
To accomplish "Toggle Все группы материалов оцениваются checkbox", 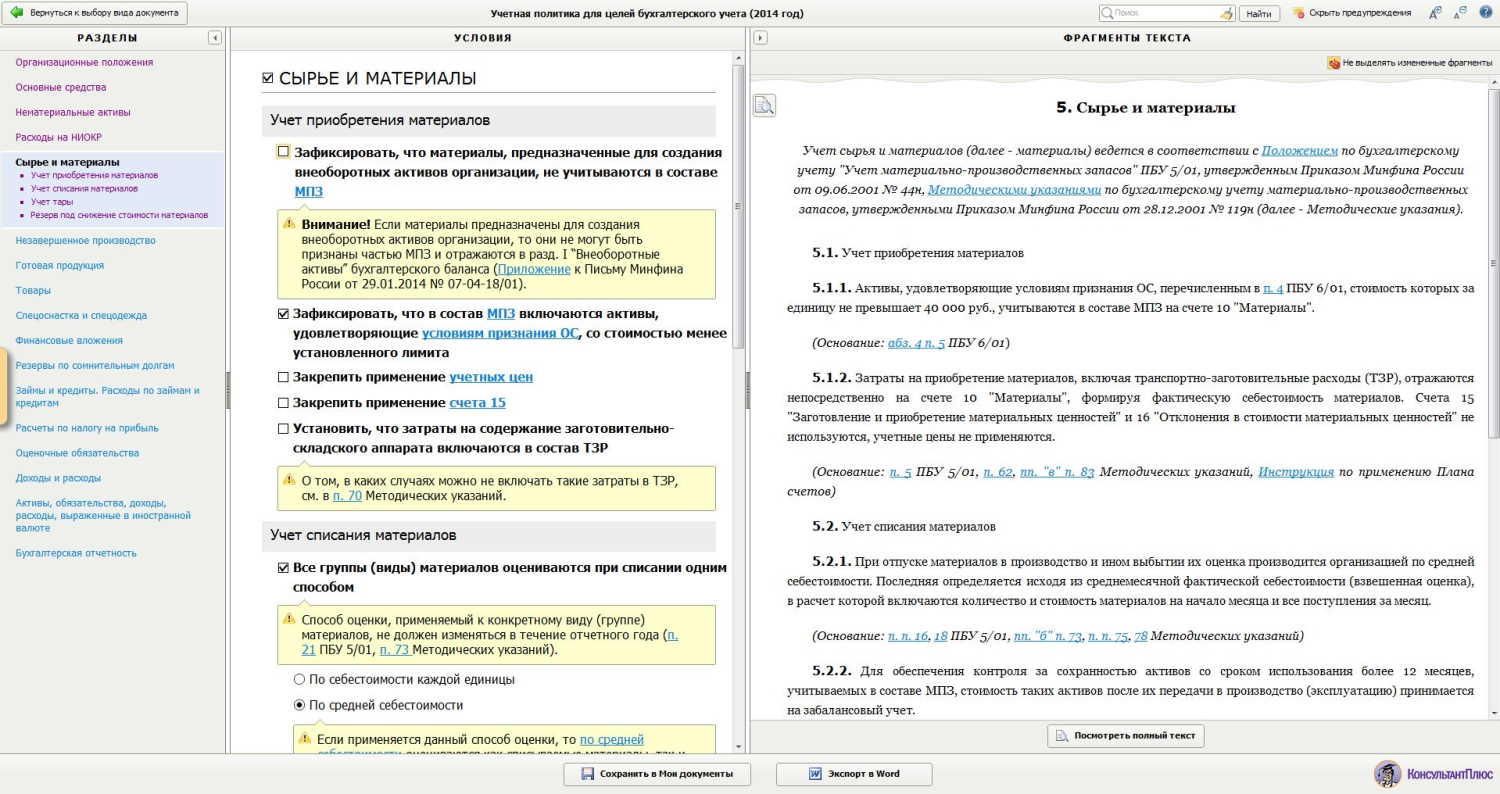I will click(x=283, y=568).
